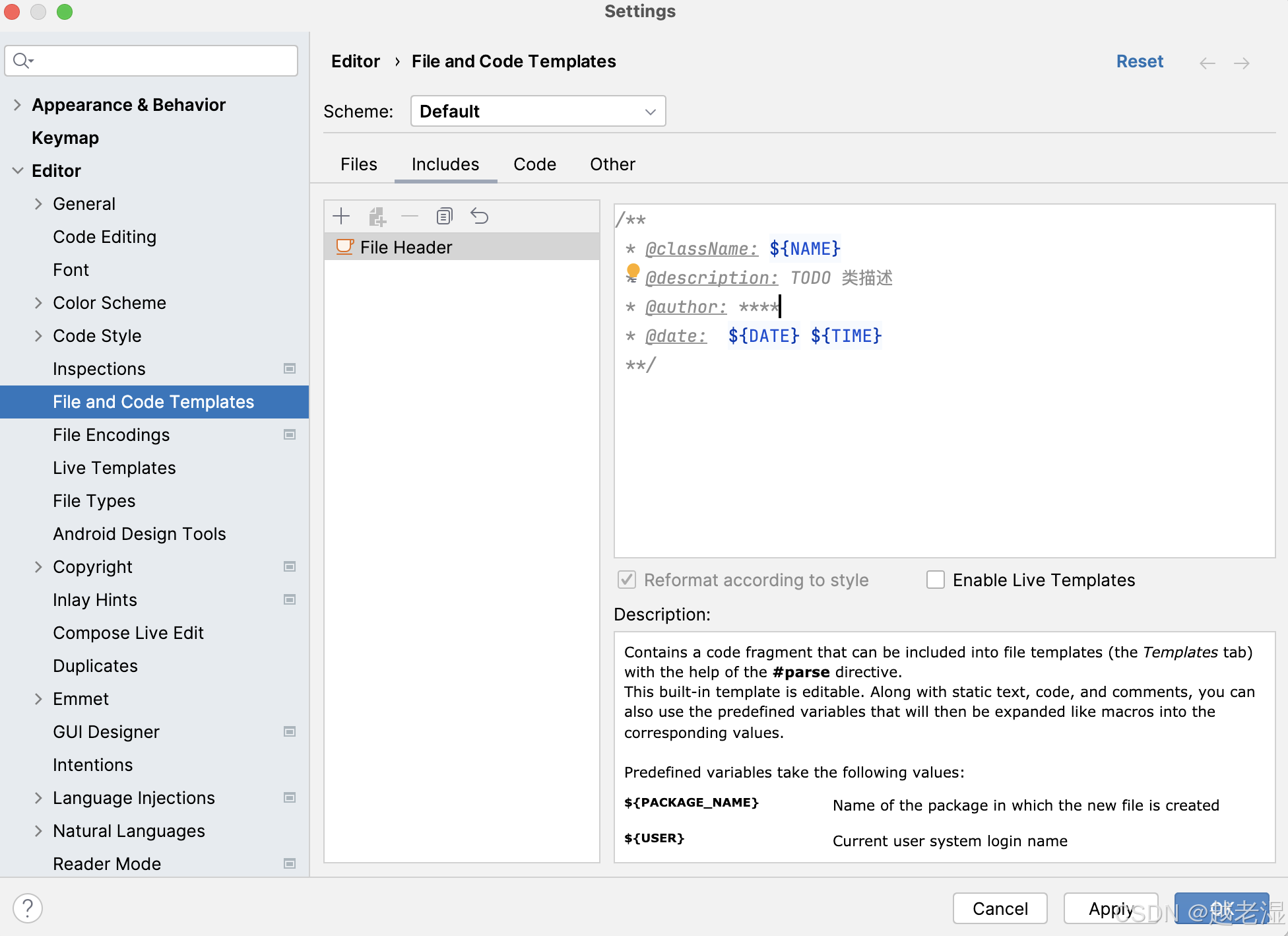
Task: Click the back navigation arrow icon
Action: coord(1207,63)
